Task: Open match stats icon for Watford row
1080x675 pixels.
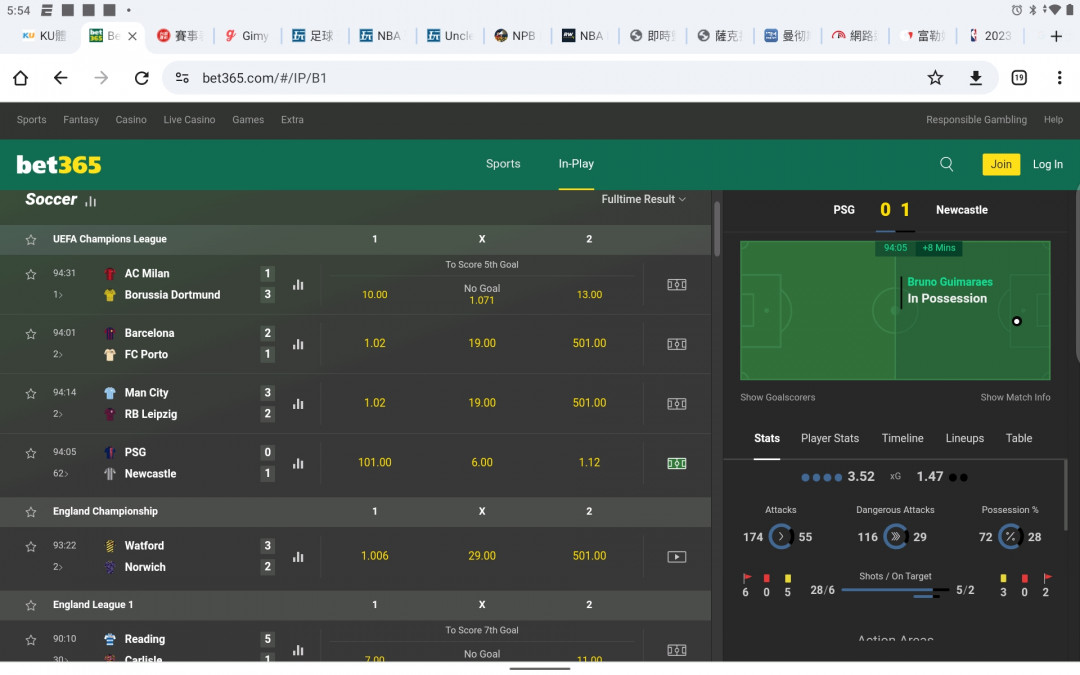Action: click(x=298, y=557)
